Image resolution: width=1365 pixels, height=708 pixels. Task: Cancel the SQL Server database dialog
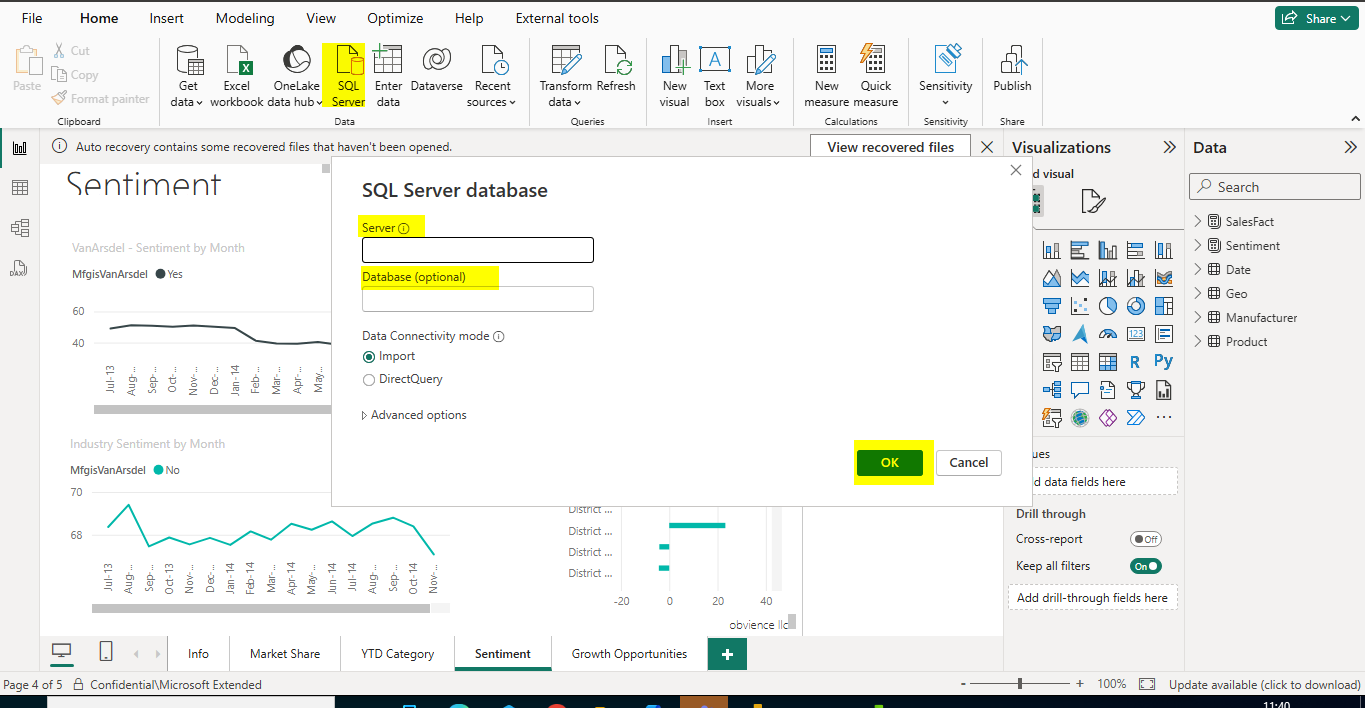point(969,462)
